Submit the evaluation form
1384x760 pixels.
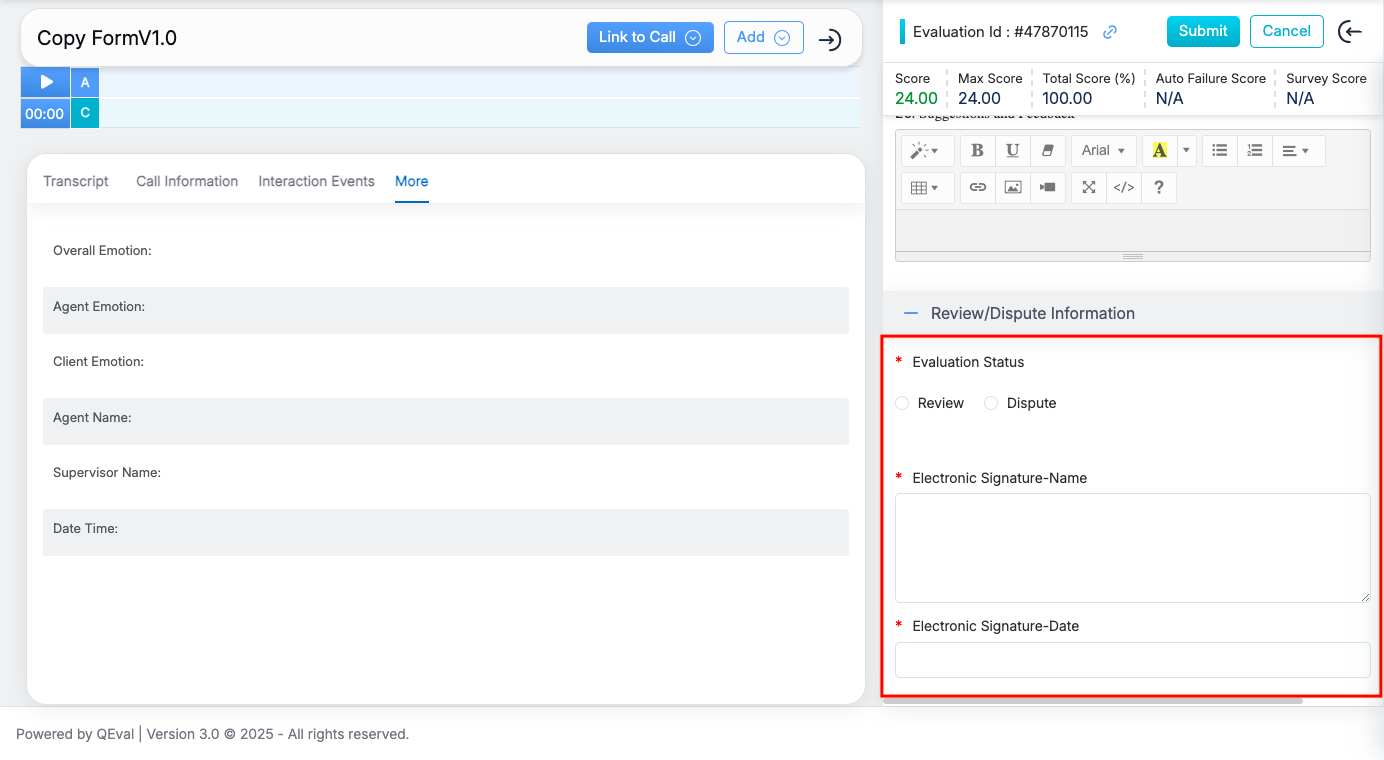(x=1202, y=31)
